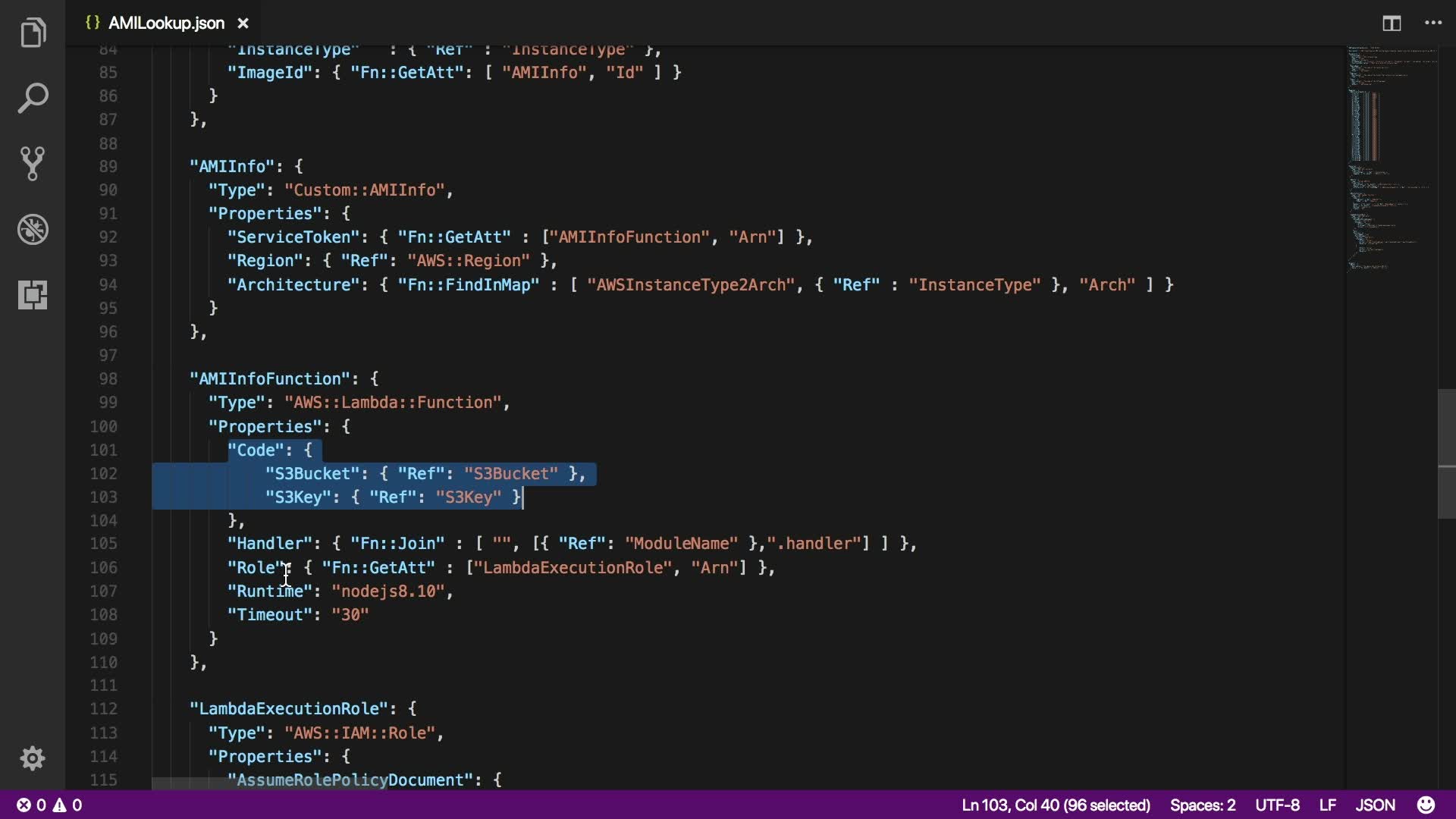
Task: Open errors and warnings problems panel
Action: coord(50,805)
